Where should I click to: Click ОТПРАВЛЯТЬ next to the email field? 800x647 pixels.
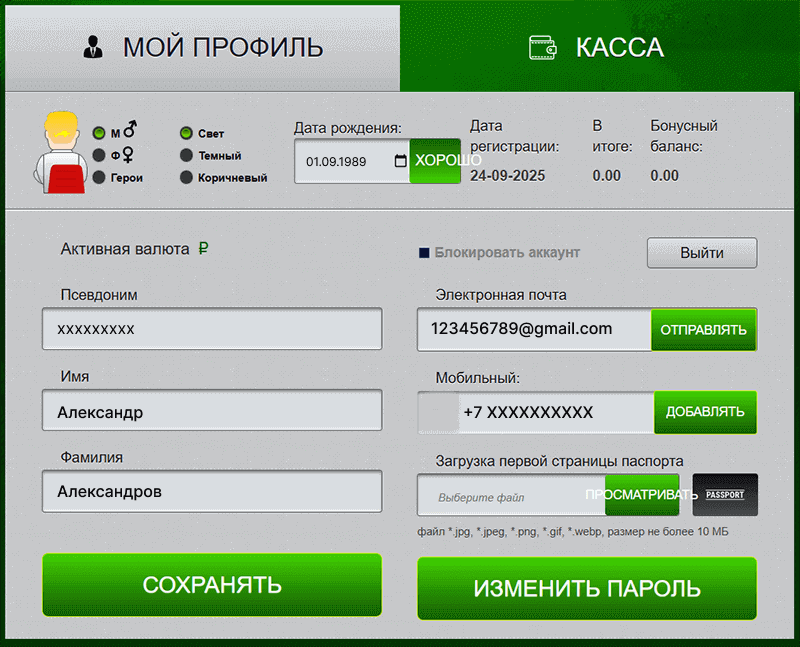[704, 329]
